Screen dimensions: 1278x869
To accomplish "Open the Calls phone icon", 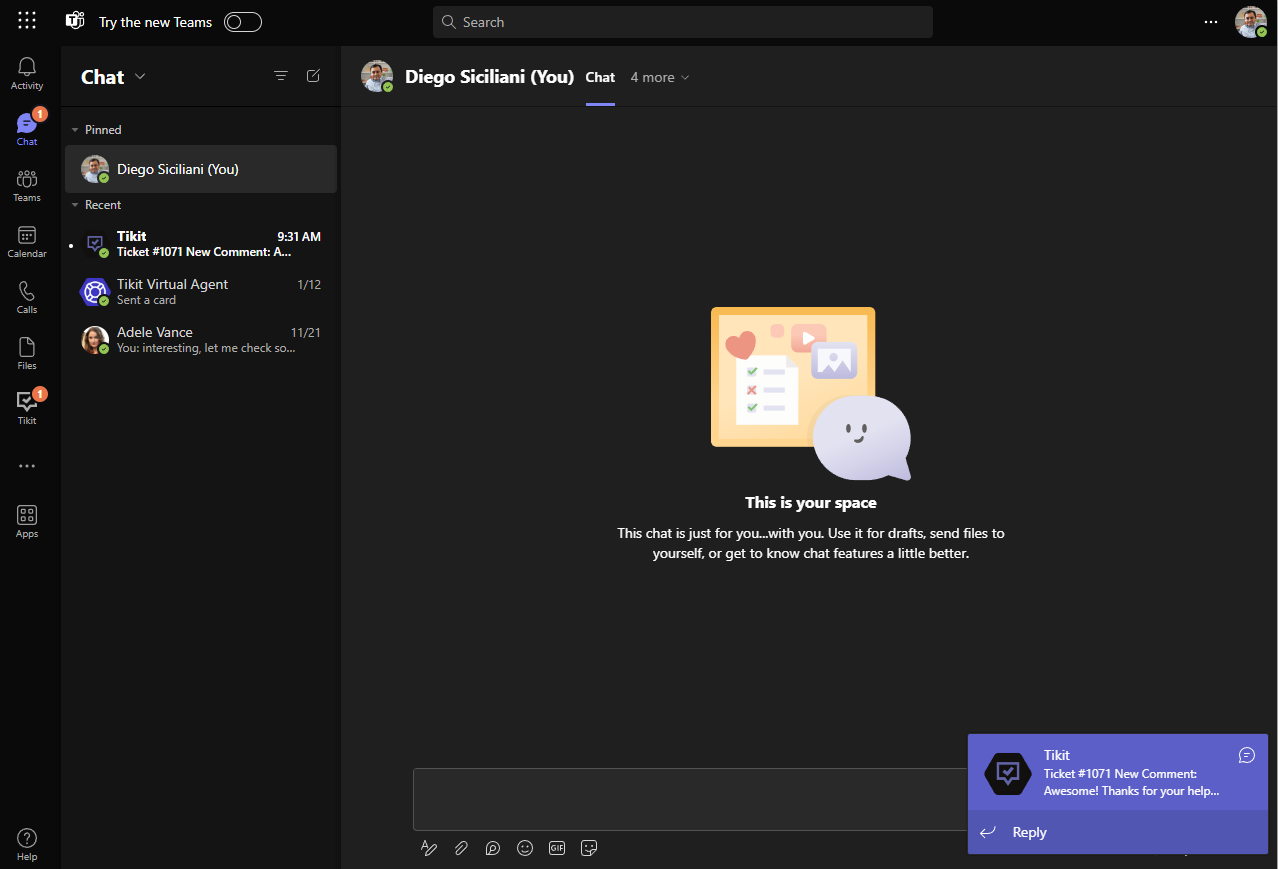I will point(27,297).
